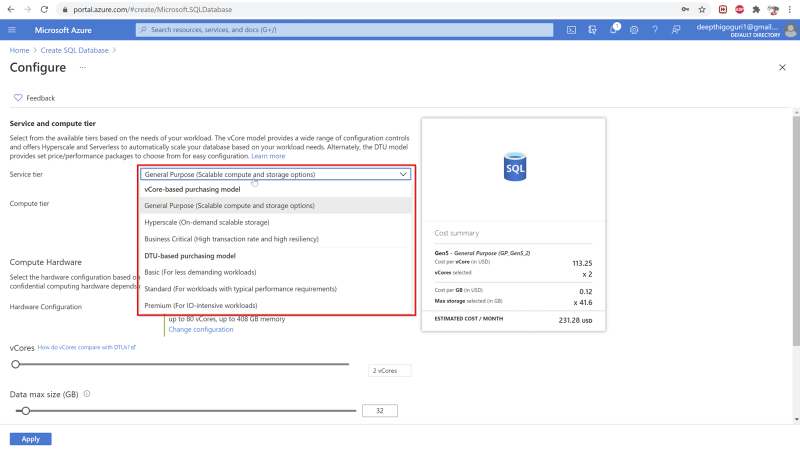
Task: Open Cloud Shell from the top bar
Action: click(571, 30)
